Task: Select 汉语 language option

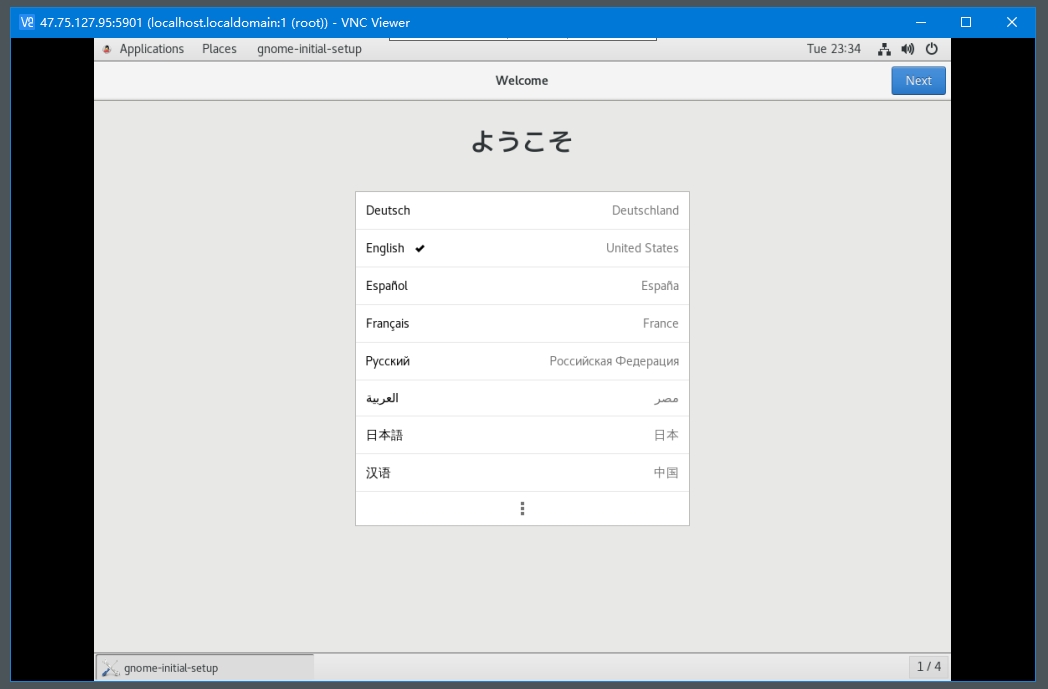Action: (x=522, y=473)
